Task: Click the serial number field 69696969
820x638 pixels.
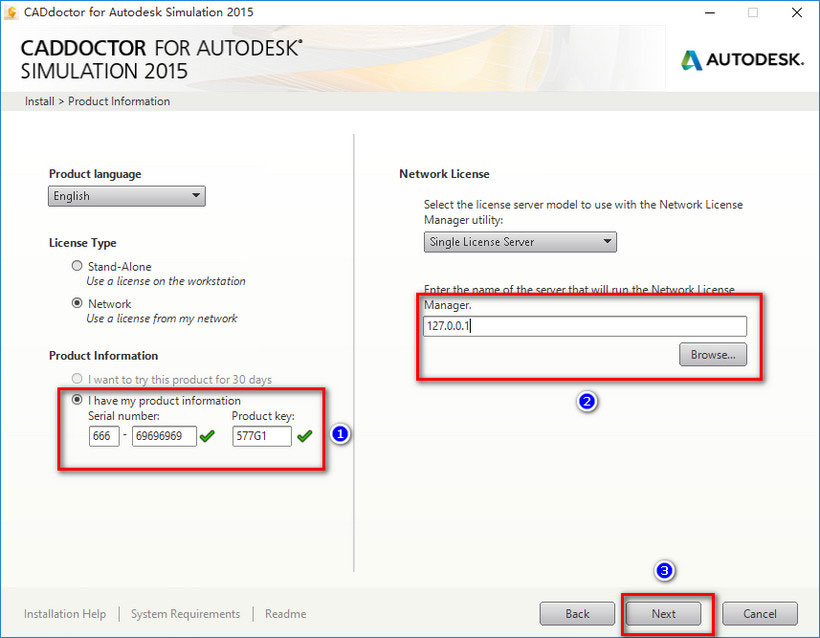Action: (x=164, y=436)
